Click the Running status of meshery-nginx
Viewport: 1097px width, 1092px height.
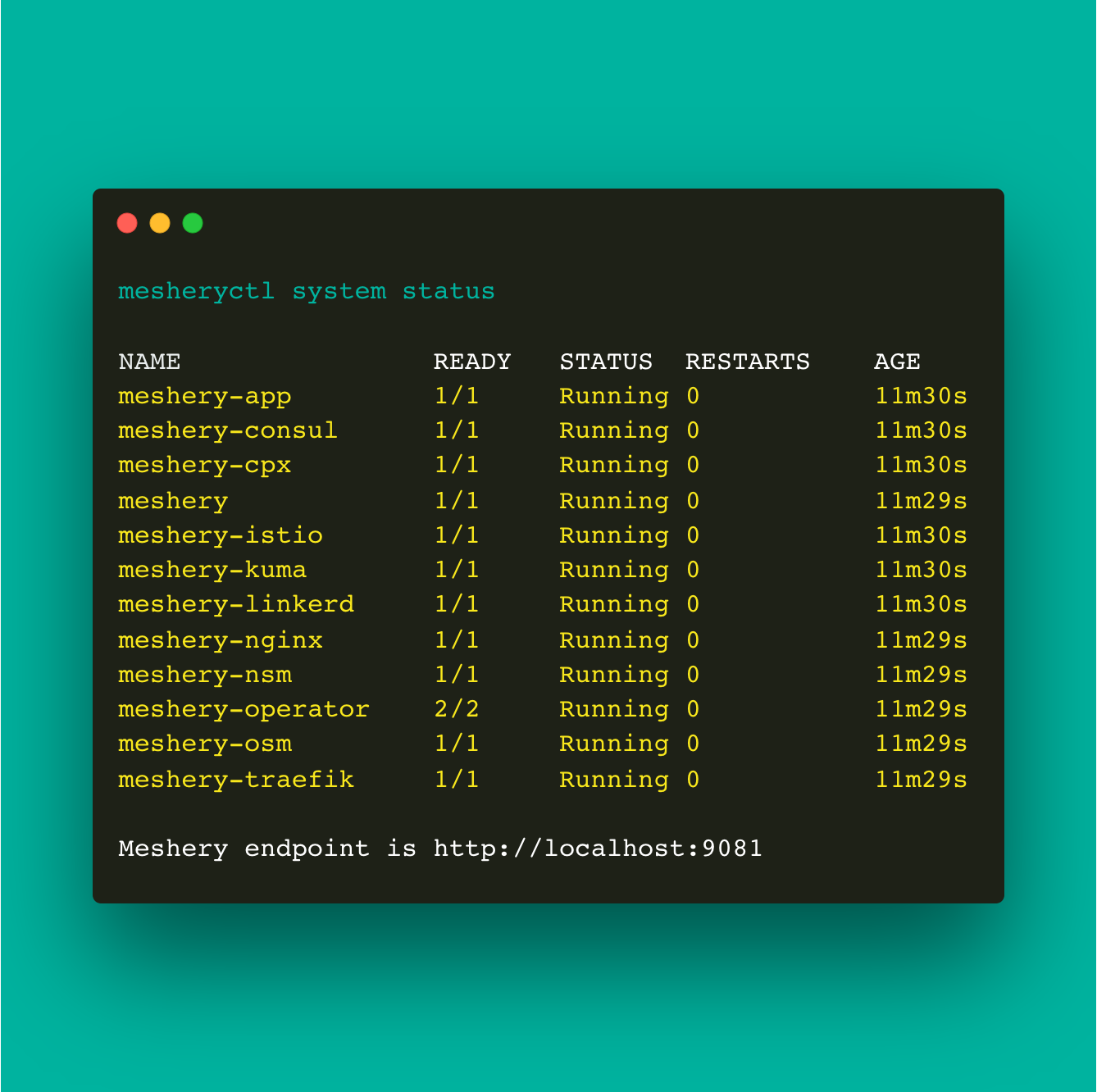[x=614, y=640]
